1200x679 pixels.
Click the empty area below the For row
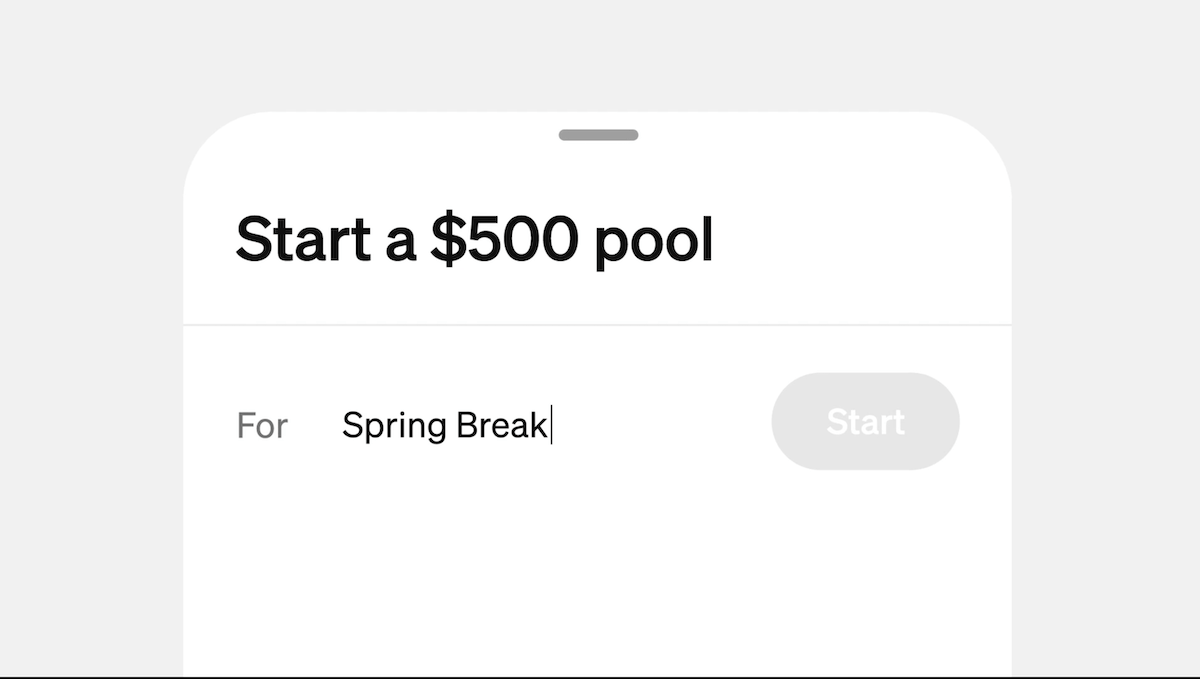tap(598, 570)
